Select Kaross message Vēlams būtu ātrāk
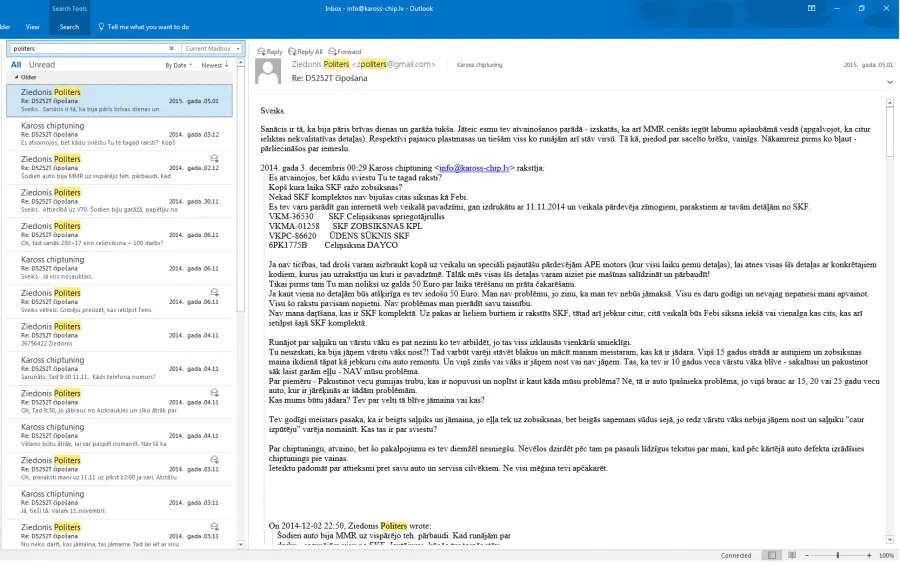 pyautogui.click(x=119, y=435)
